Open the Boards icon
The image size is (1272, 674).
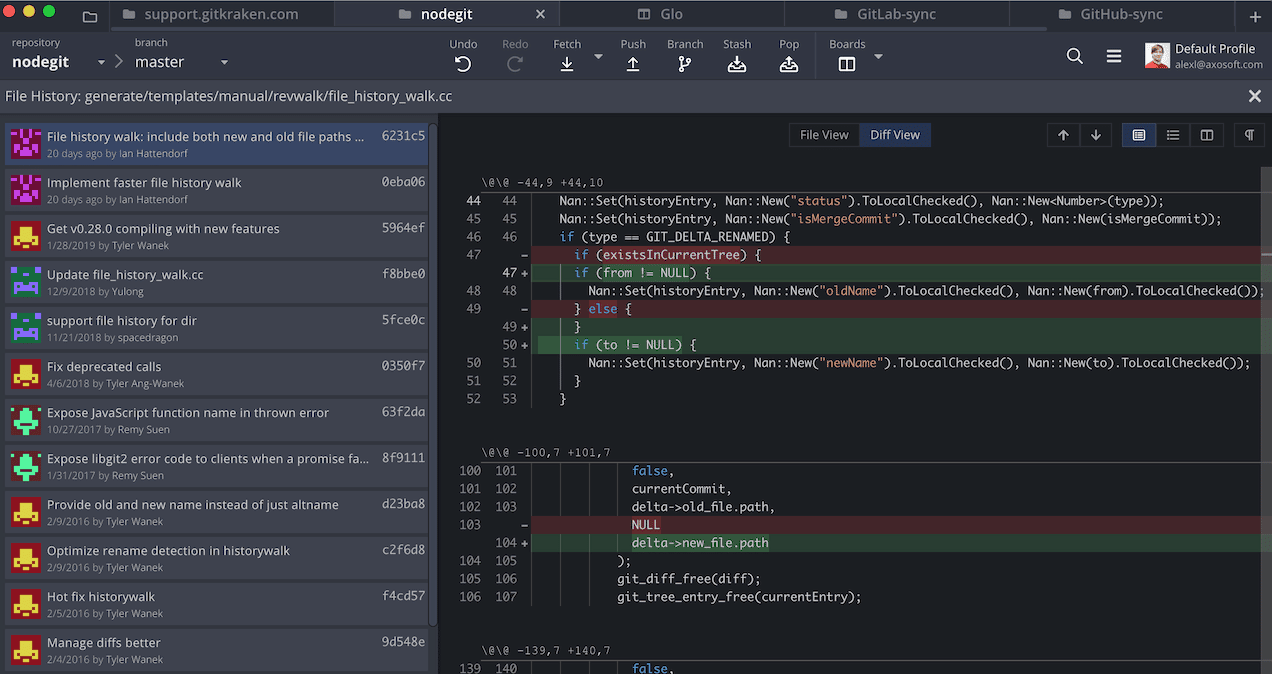(847, 63)
